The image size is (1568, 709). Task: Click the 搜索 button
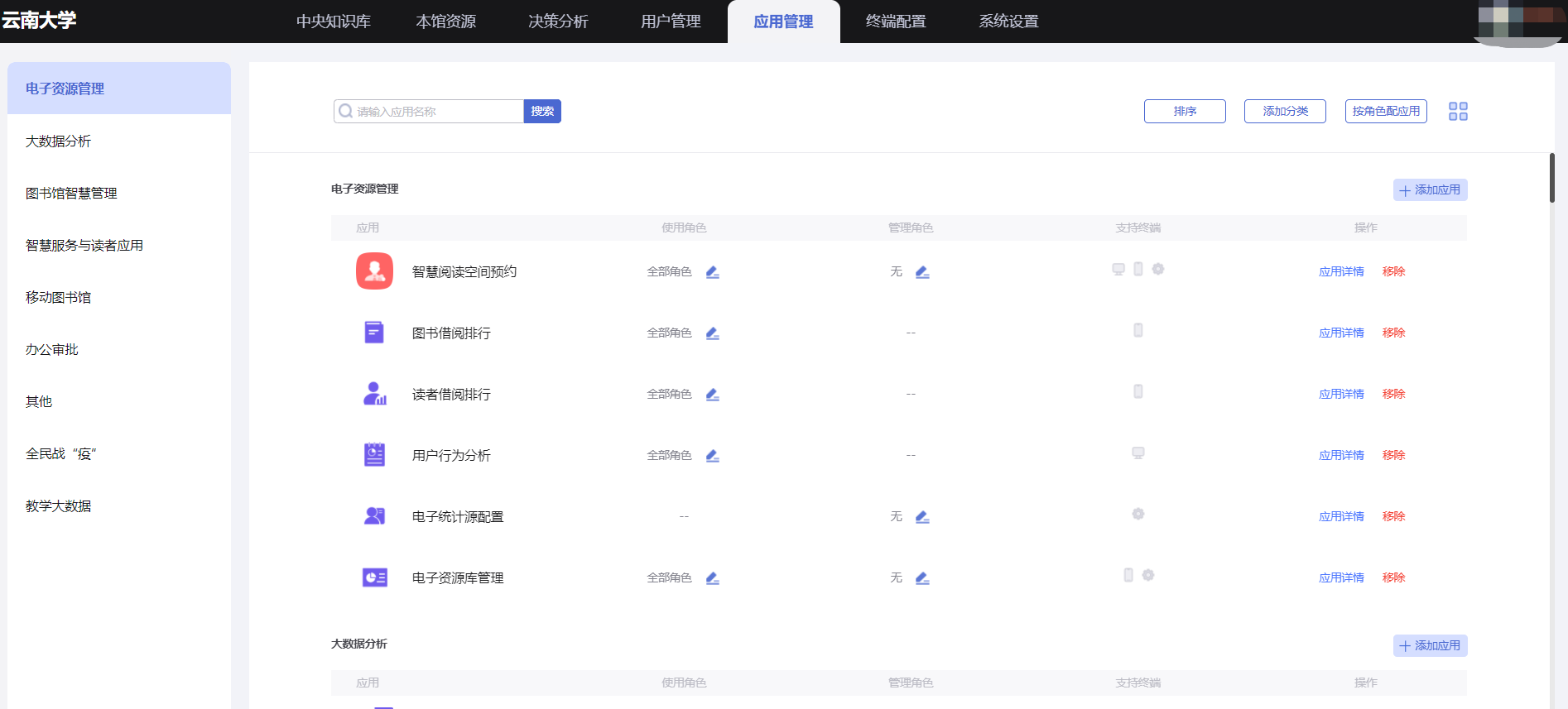click(542, 111)
